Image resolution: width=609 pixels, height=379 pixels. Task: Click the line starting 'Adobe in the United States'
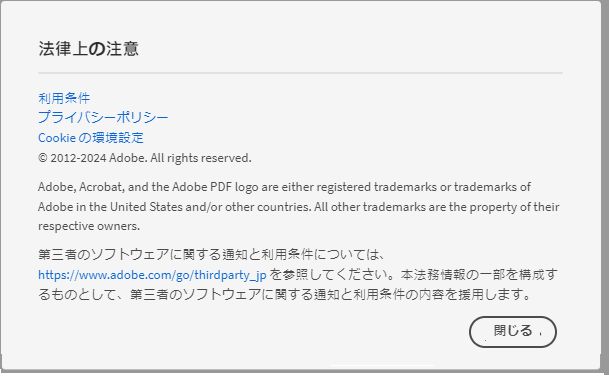[x=299, y=207]
